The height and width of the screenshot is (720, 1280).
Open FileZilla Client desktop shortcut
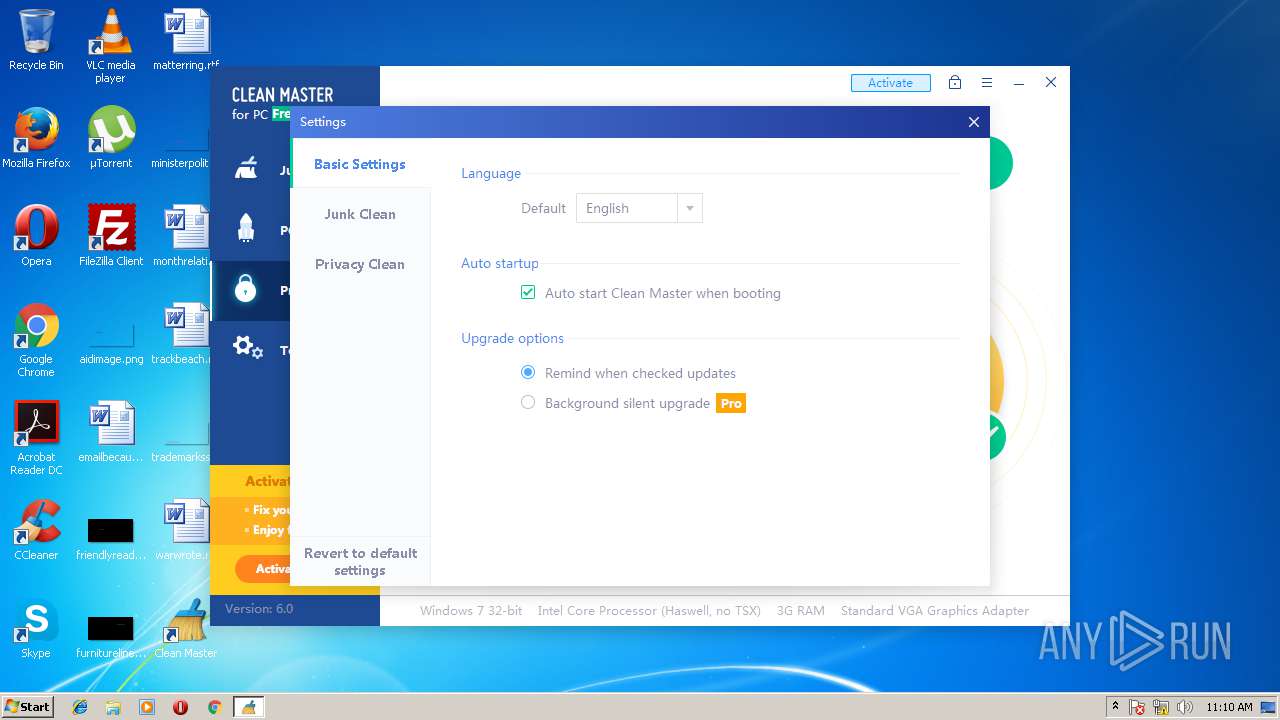coord(111,236)
